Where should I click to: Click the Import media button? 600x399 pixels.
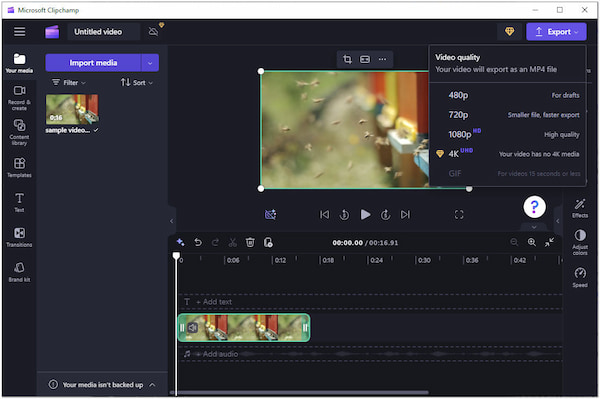point(93,63)
